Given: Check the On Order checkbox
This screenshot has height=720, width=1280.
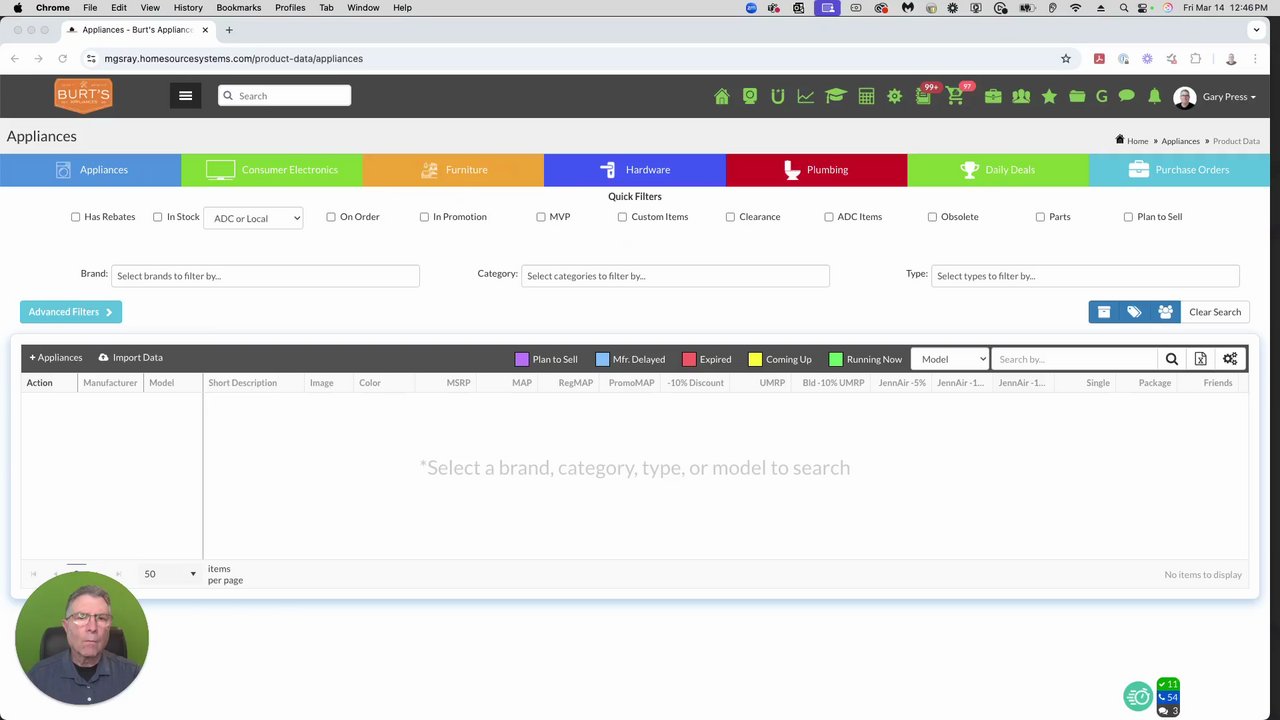Looking at the screenshot, I should [331, 217].
